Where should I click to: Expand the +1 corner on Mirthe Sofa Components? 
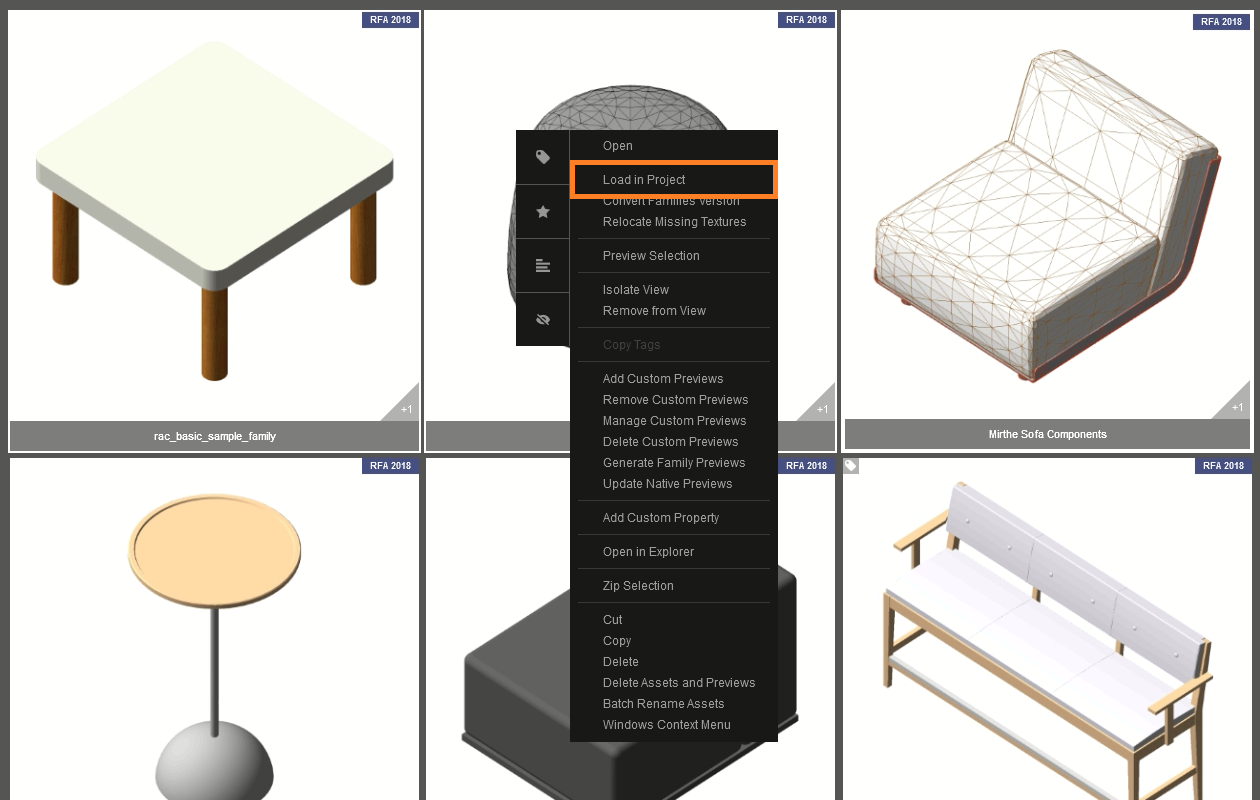[1236, 405]
